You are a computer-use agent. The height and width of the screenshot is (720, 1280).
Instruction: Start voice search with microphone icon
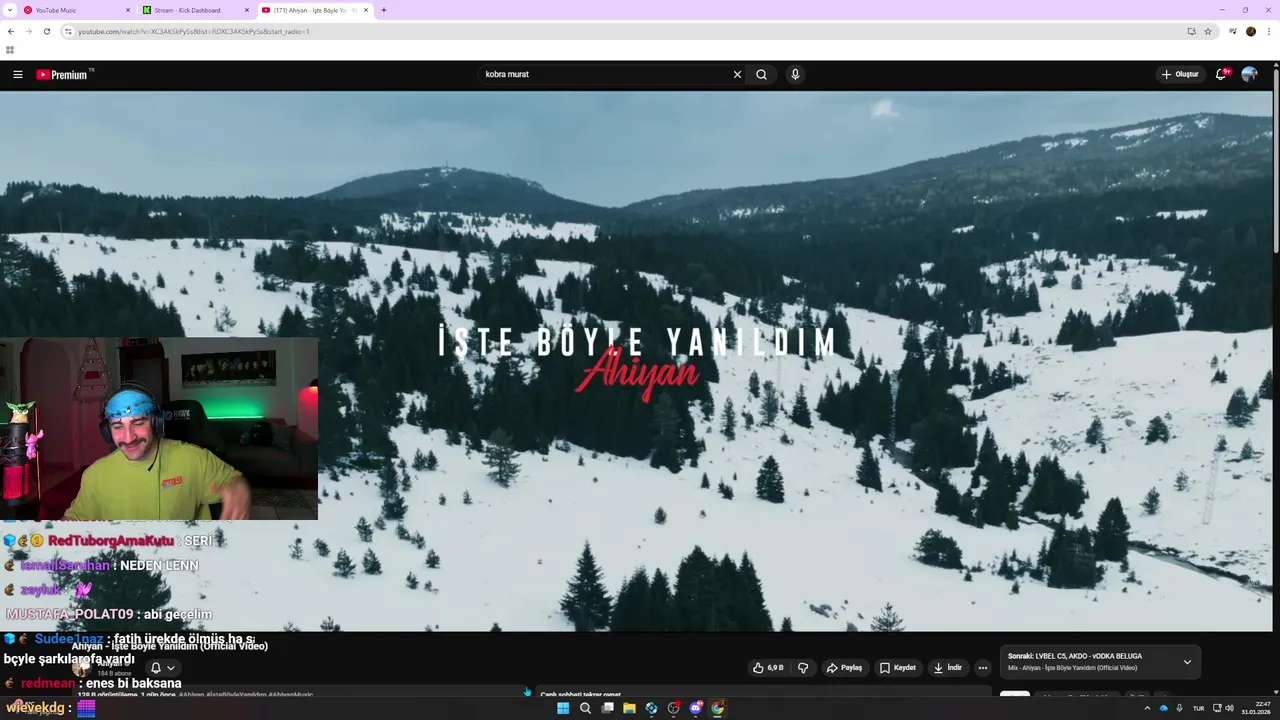(x=795, y=74)
